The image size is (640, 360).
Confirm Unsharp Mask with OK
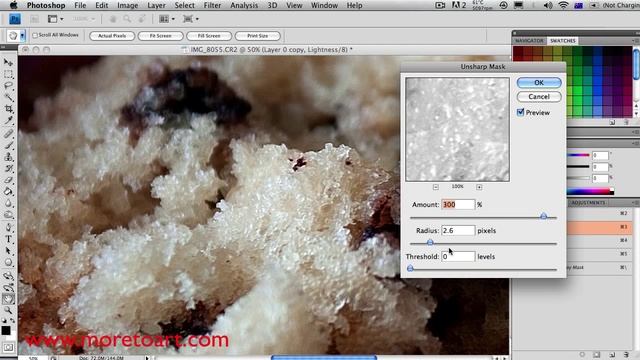tap(539, 82)
